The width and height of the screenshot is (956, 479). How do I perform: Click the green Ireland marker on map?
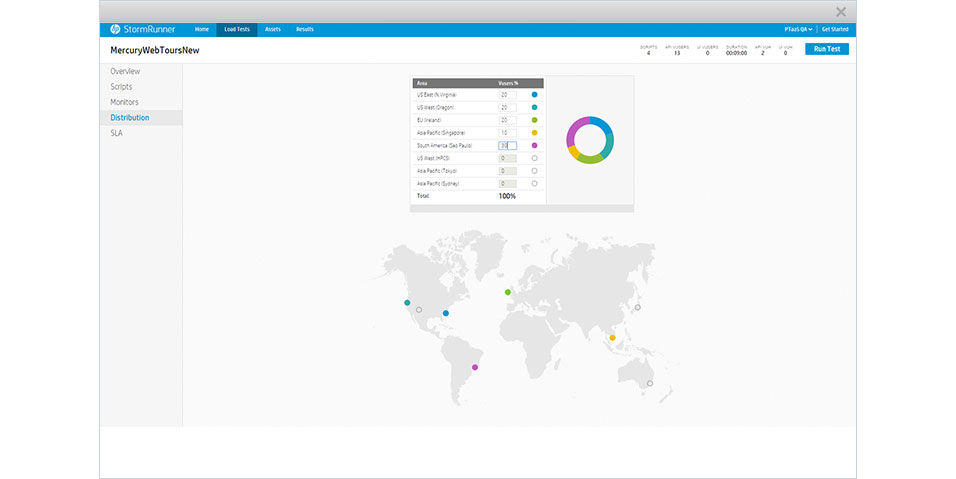pos(508,292)
